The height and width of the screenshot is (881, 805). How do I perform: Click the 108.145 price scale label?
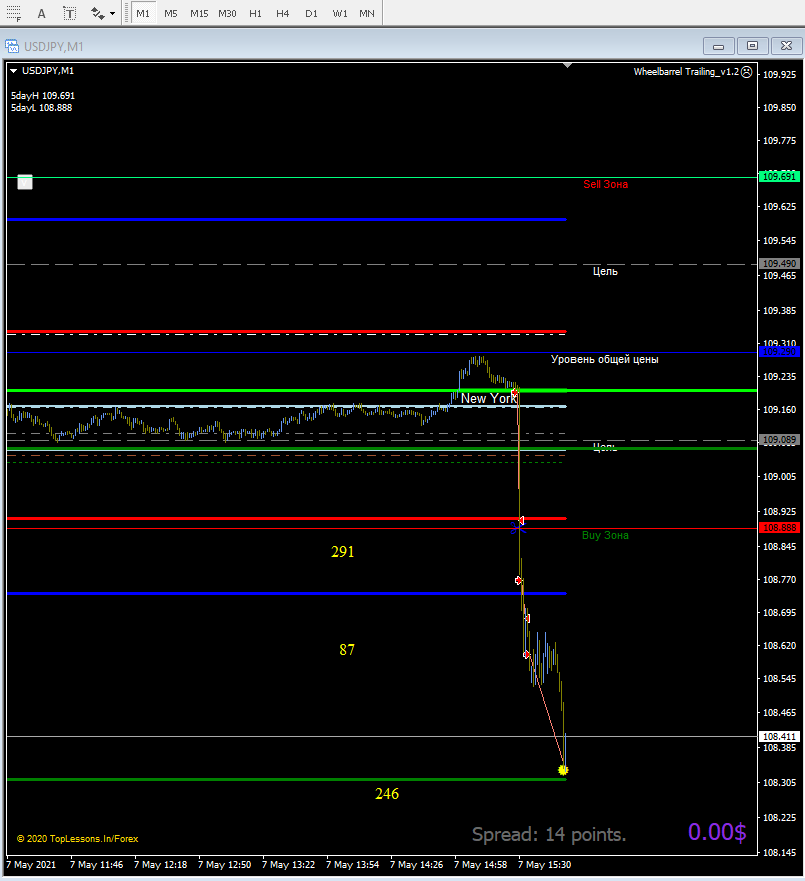coord(780,853)
